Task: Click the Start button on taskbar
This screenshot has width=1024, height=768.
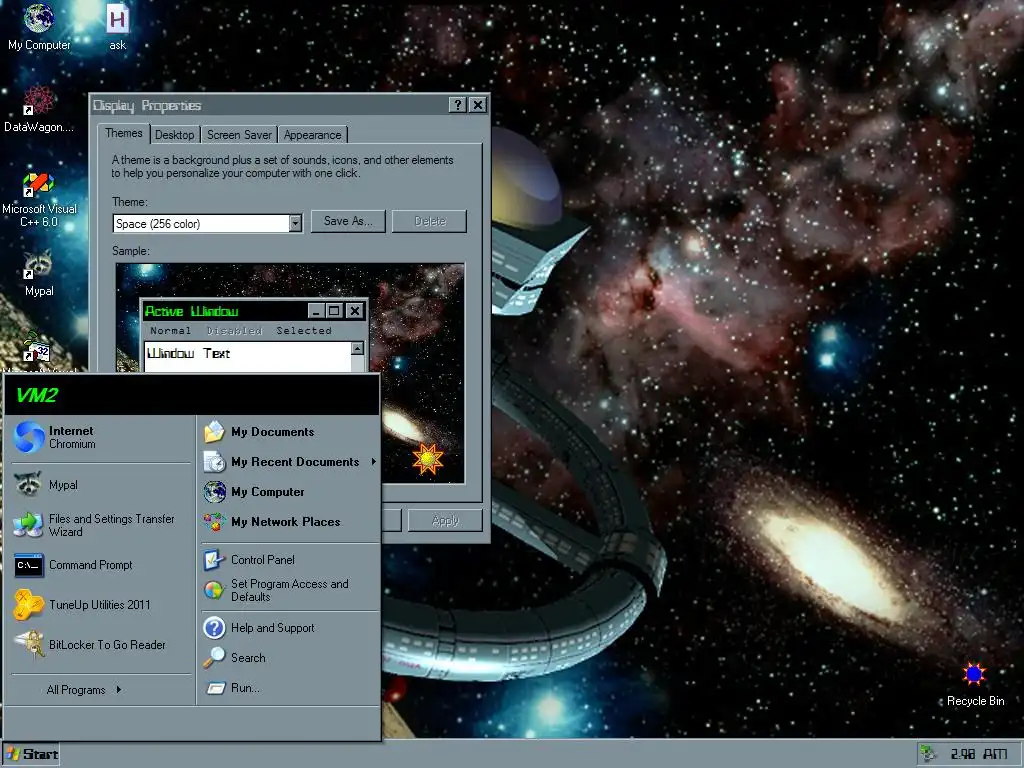Action: coord(31,754)
